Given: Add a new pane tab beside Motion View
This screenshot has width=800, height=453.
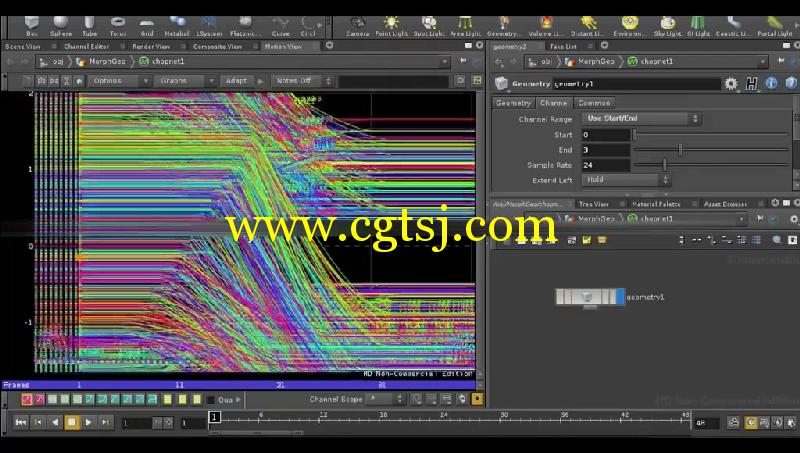Looking at the screenshot, I should pos(330,45).
